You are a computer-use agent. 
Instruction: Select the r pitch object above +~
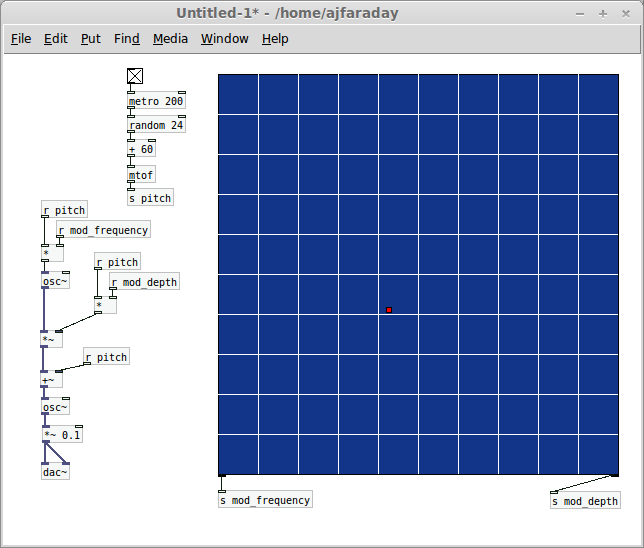pyautogui.click(x=107, y=357)
